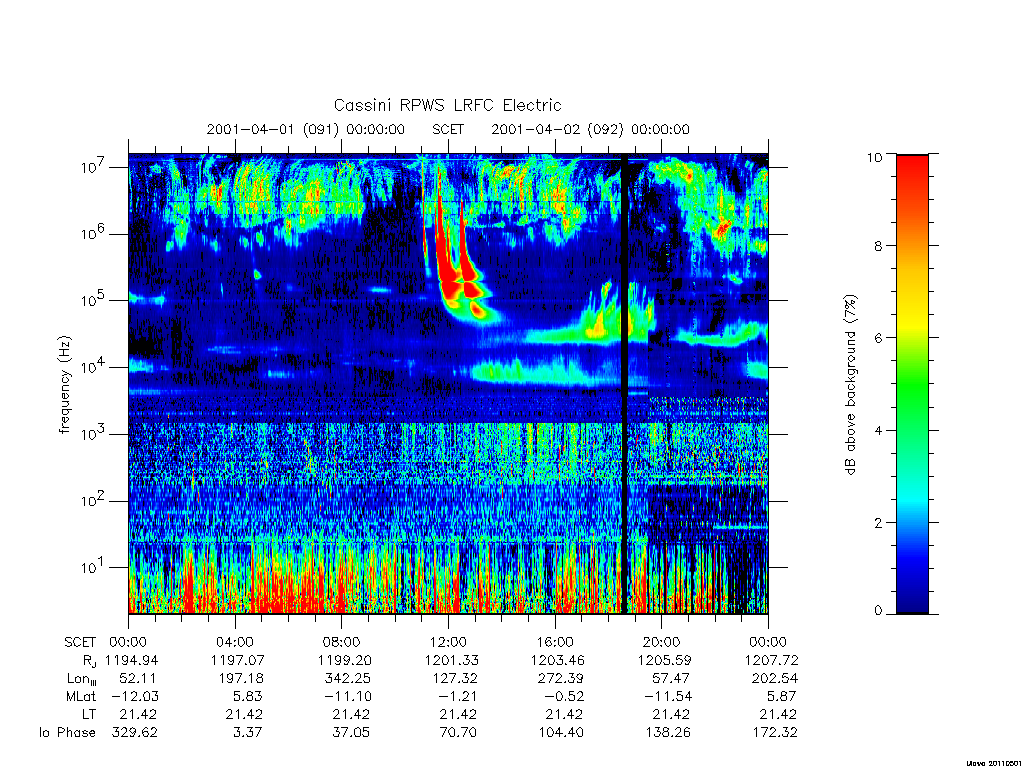Viewport: 1024px width, 768px height.
Task: Click the SCET time '20:00'
Action: (661, 642)
